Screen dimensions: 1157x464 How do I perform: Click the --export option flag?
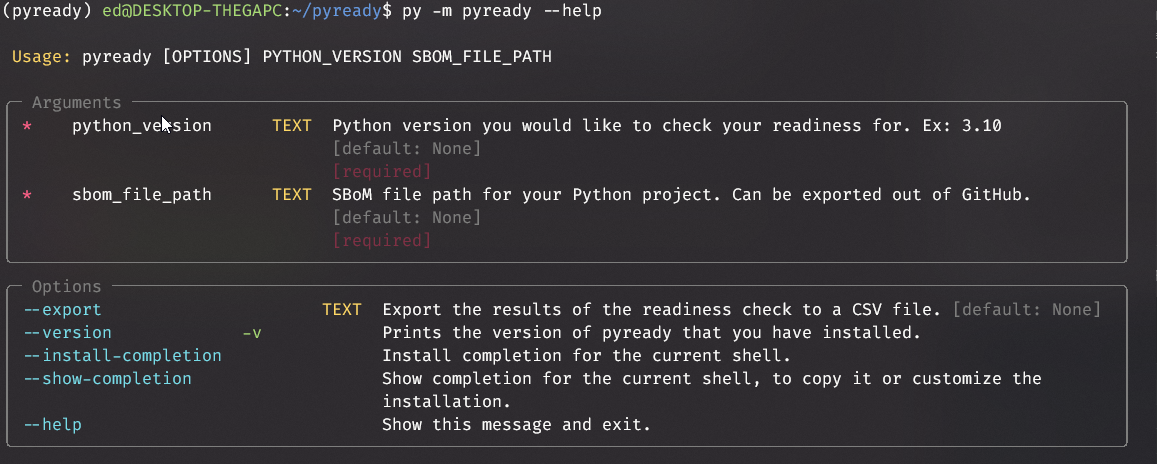coord(62,310)
